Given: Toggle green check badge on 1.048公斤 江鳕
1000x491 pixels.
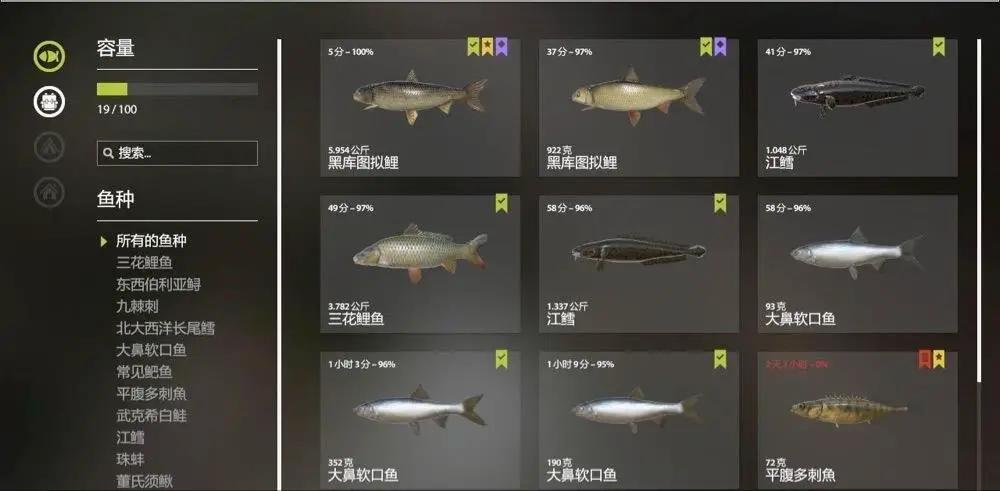Looking at the screenshot, I should [x=939, y=47].
